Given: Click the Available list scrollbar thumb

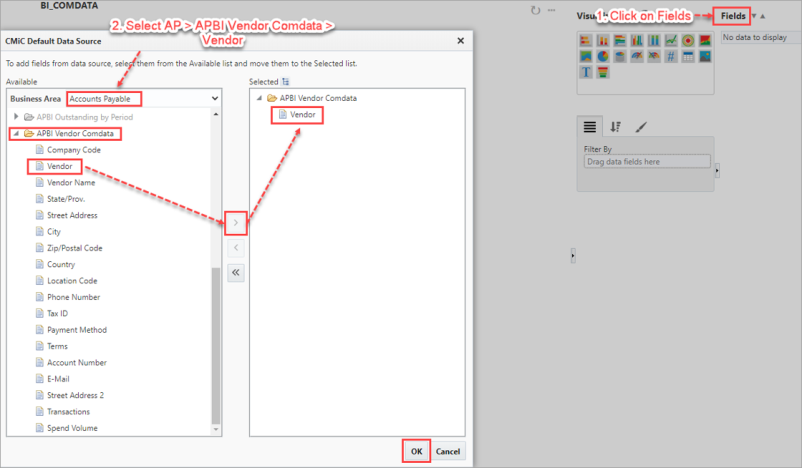Looking at the screenshot, I should (216, 346).
